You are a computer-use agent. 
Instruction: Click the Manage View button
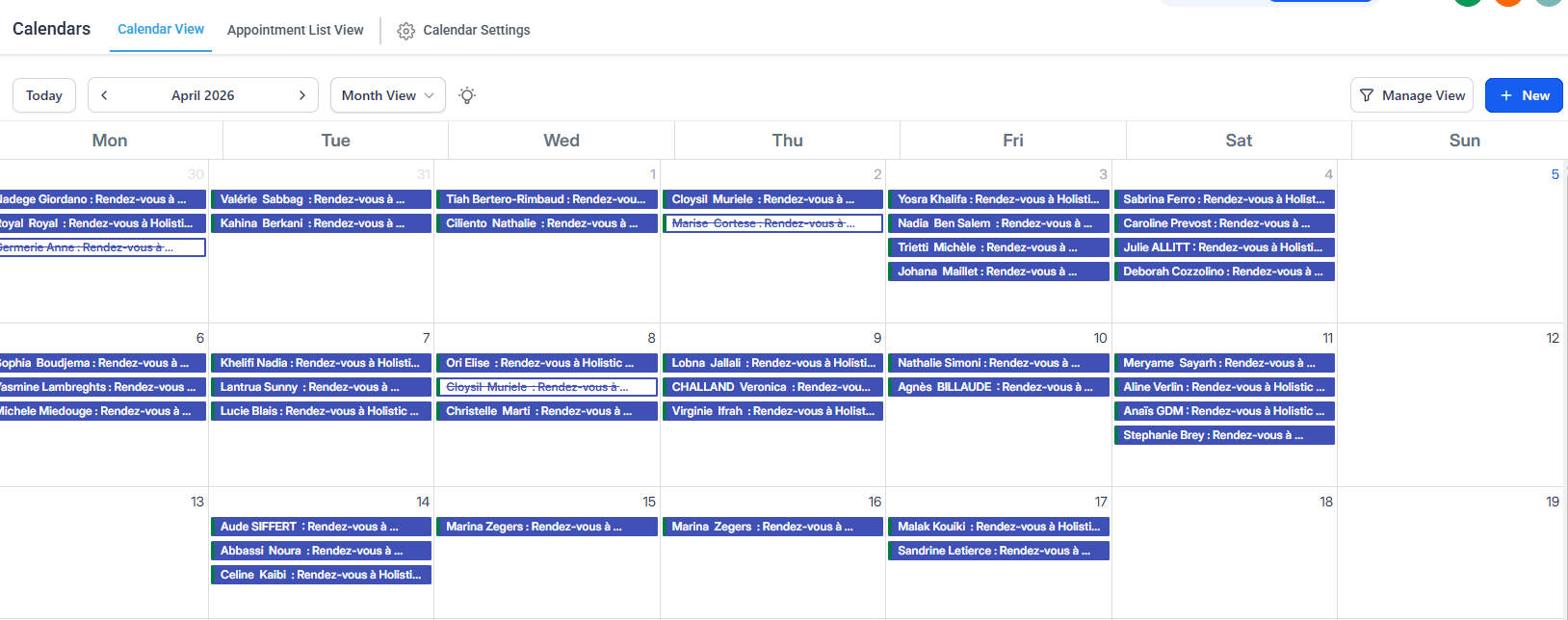tap(1412, 95)
